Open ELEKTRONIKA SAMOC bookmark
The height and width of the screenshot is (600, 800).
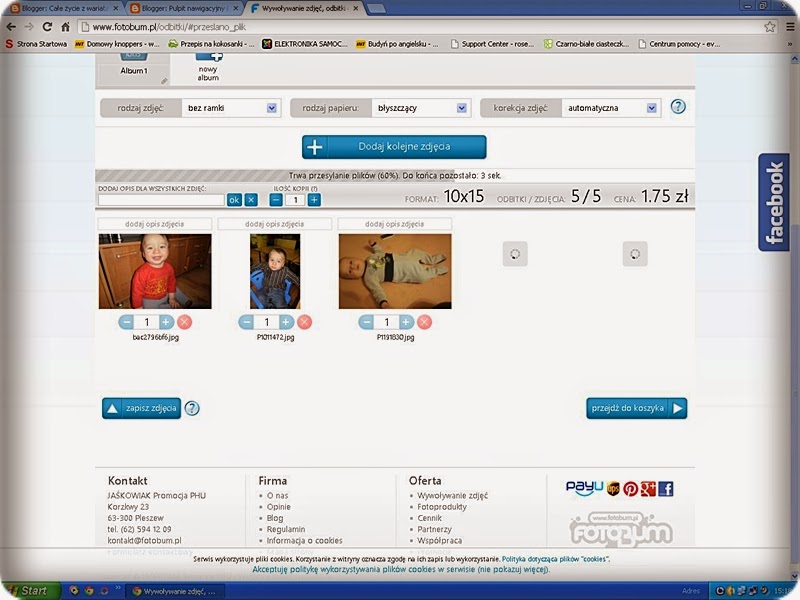click(305, 44)
